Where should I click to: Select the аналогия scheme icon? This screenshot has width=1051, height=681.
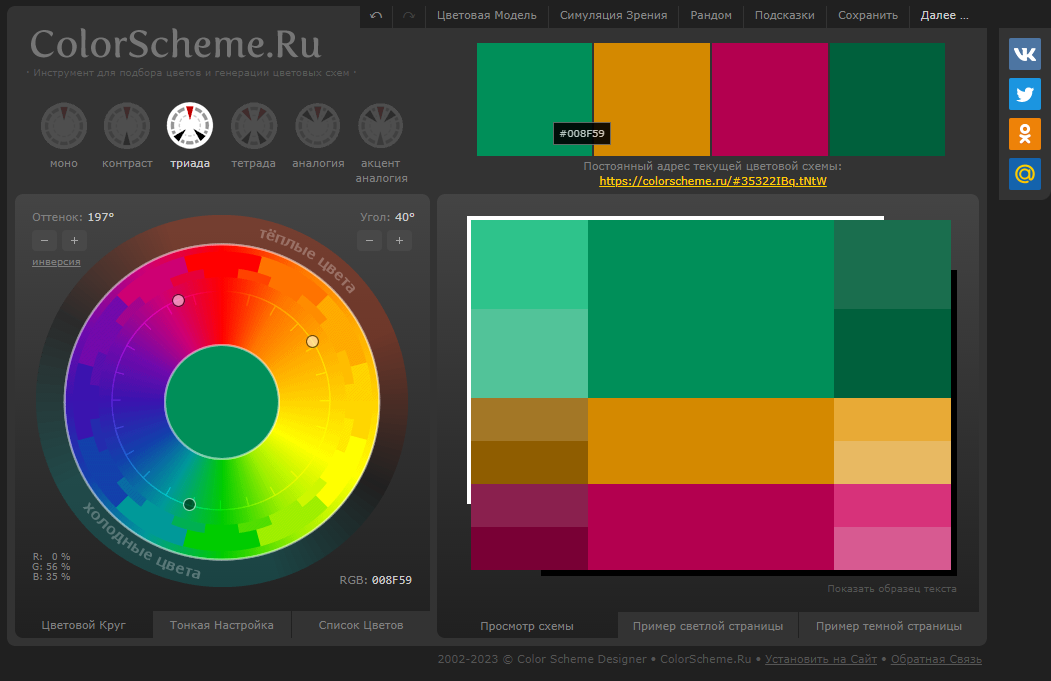tap(318, 126)
